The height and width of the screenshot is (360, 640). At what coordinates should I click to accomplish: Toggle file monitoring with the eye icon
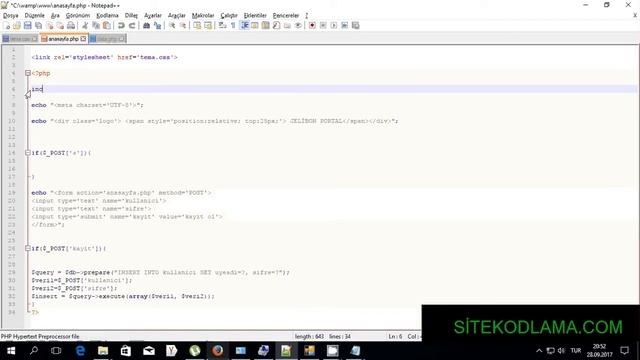298,26
